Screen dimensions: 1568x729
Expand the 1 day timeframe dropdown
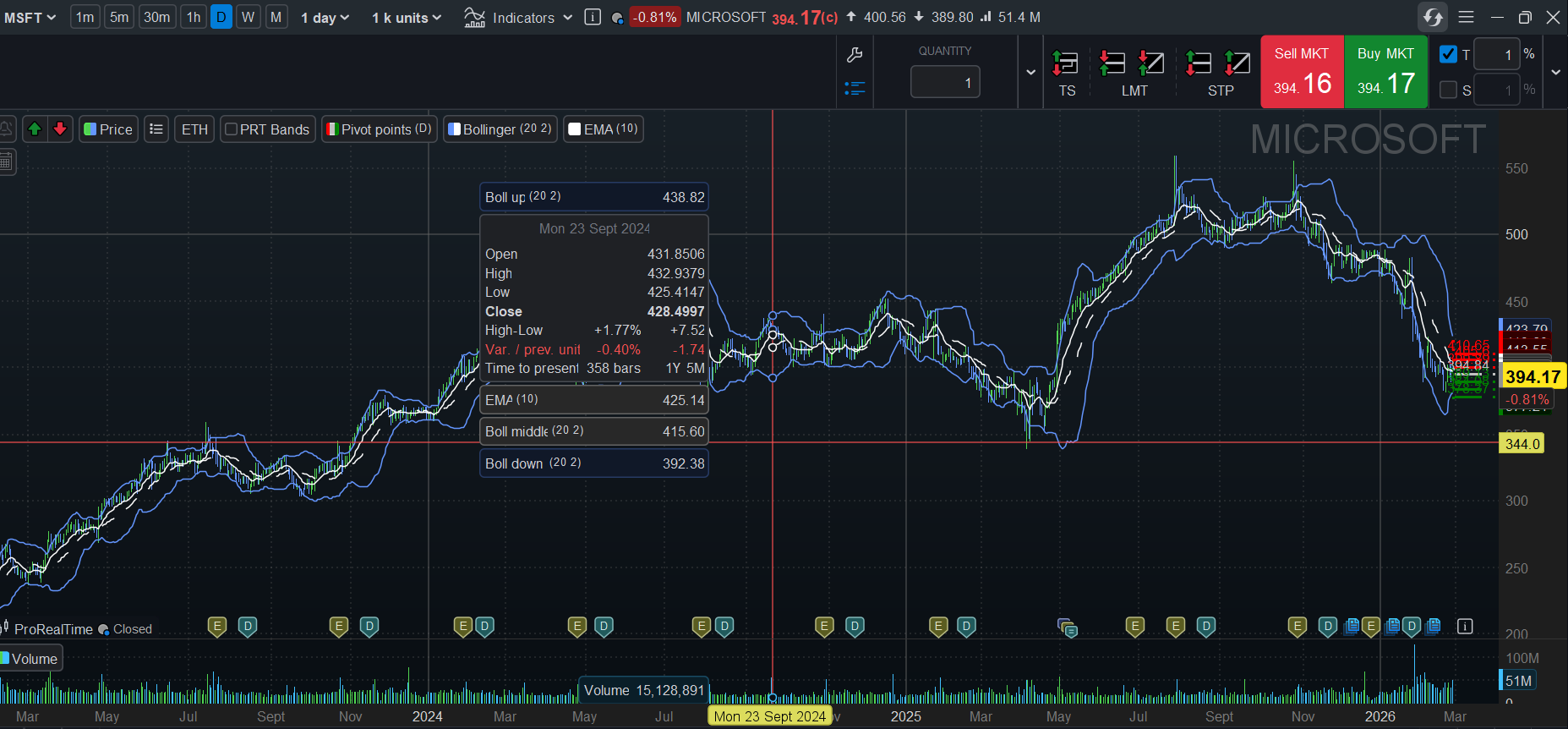point(325,17)
